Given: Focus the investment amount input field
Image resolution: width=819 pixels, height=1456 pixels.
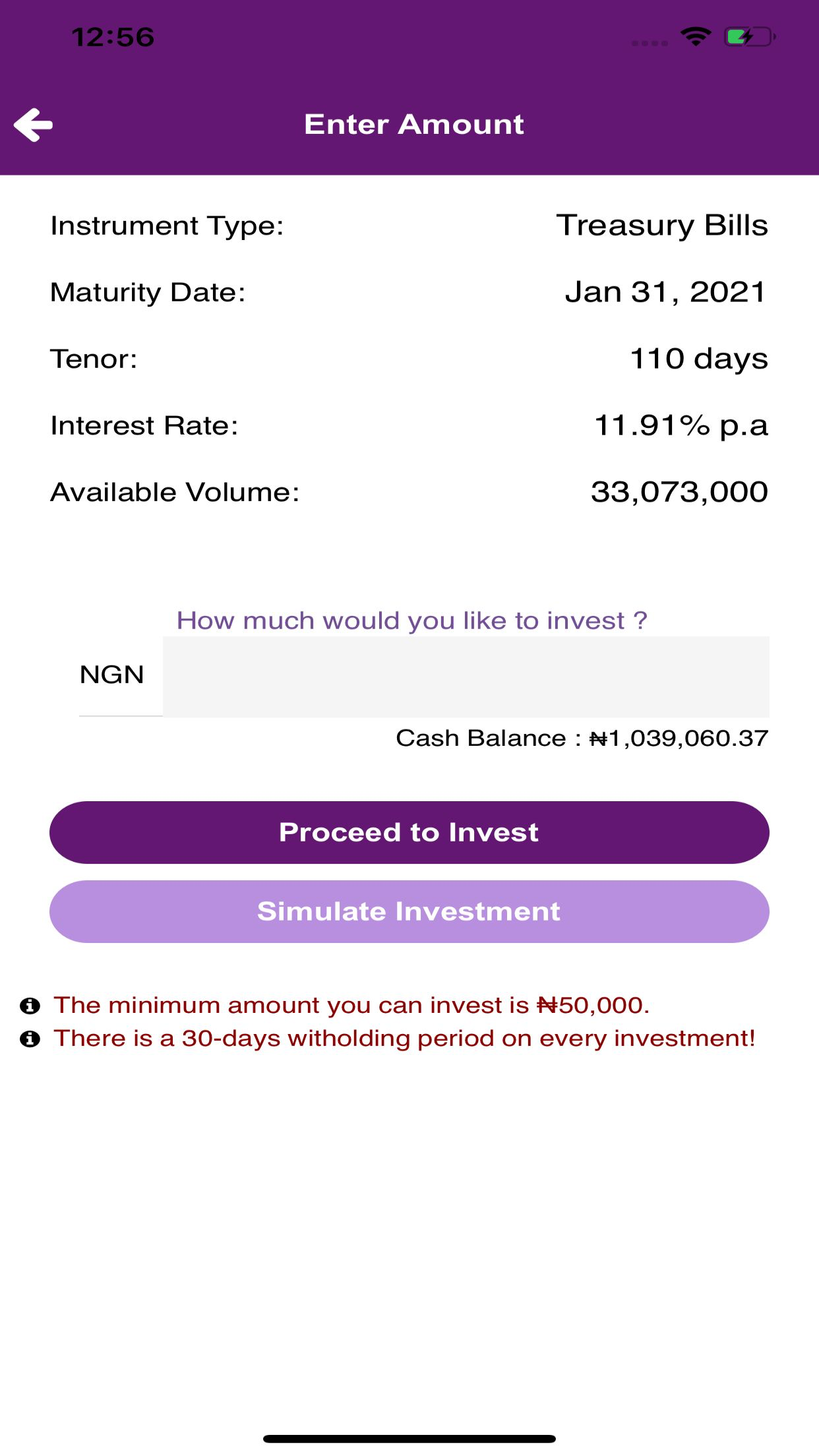Looking at the screenshot, I should 466,677.
